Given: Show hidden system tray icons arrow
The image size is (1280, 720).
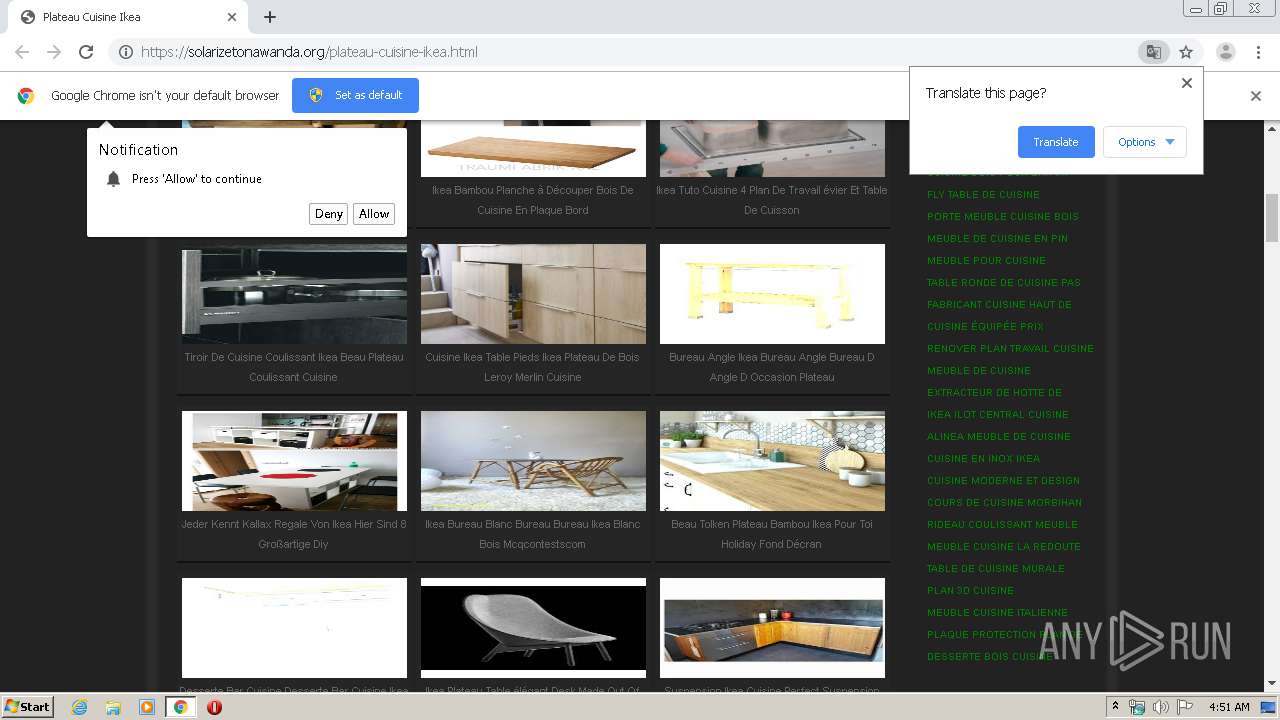Looking at the screenshot, I should pos(1115,707).
